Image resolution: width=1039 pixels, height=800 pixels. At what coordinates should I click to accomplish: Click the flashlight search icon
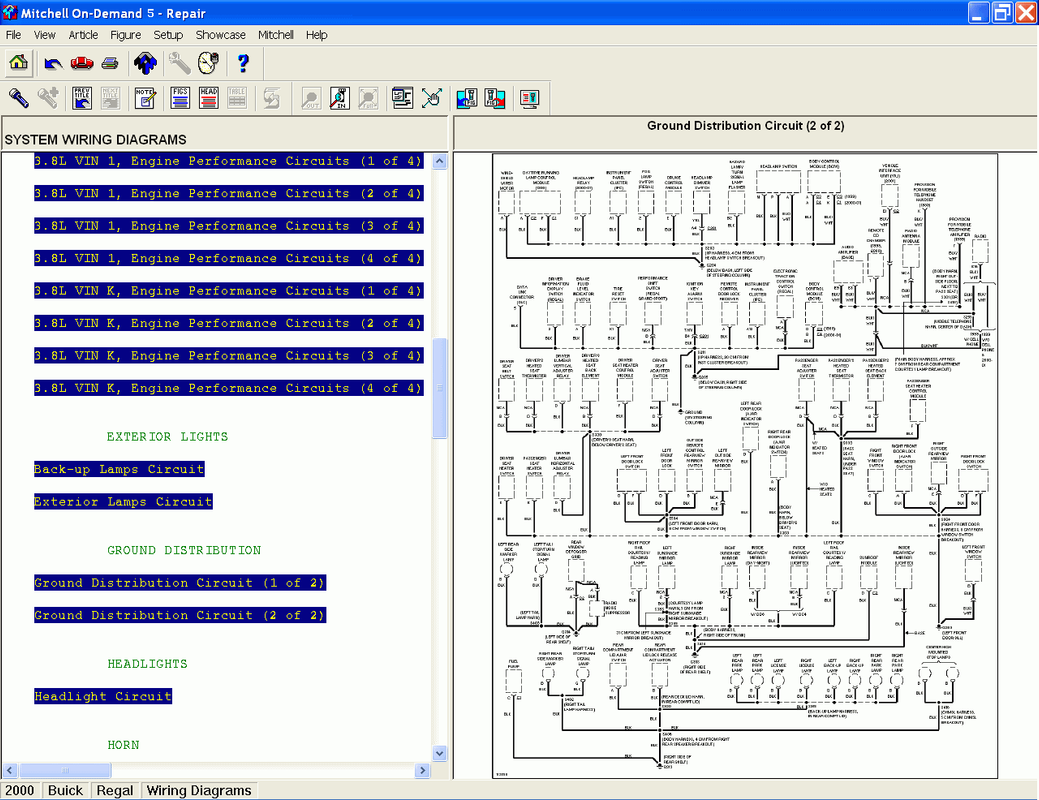tap(18, 98)
